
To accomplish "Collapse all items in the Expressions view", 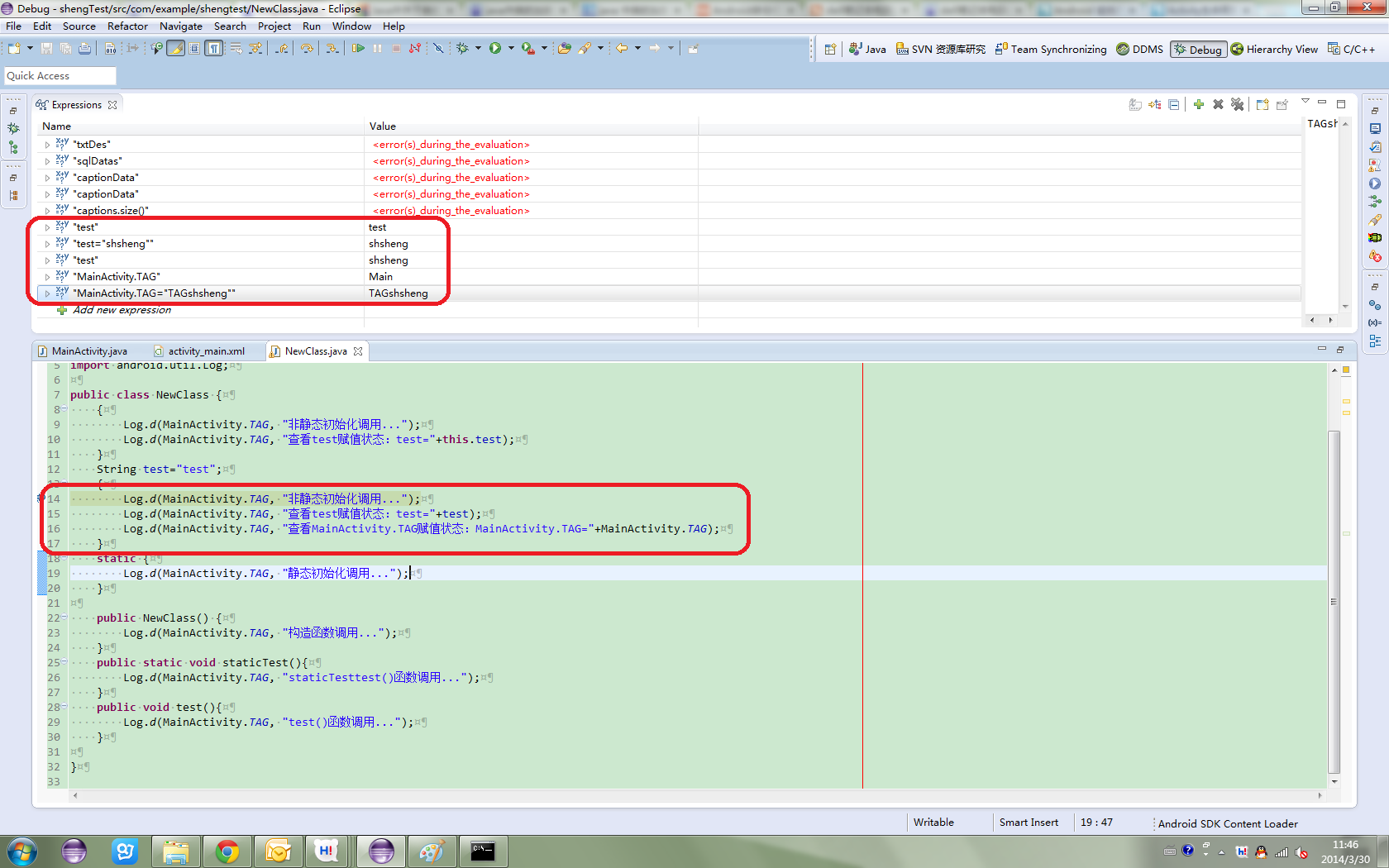I will [1175, 104].
